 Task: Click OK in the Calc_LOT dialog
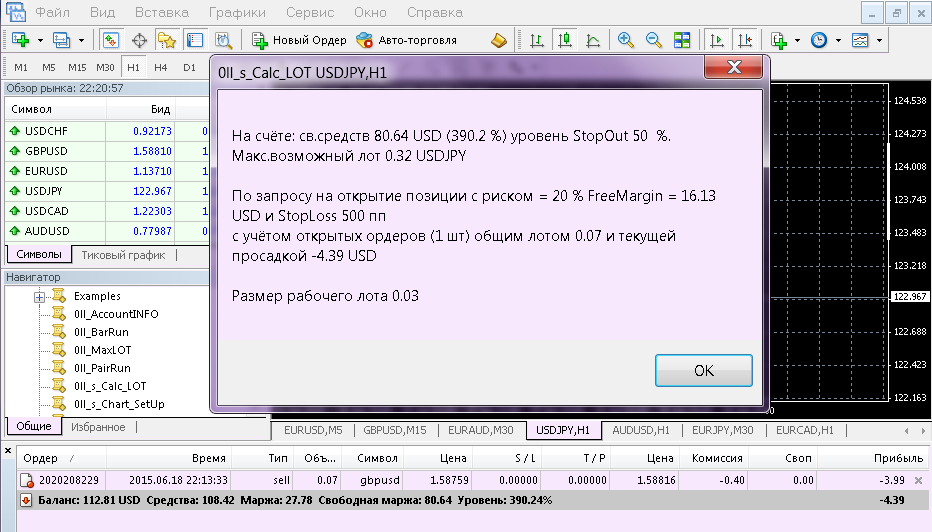click(704, 371)
